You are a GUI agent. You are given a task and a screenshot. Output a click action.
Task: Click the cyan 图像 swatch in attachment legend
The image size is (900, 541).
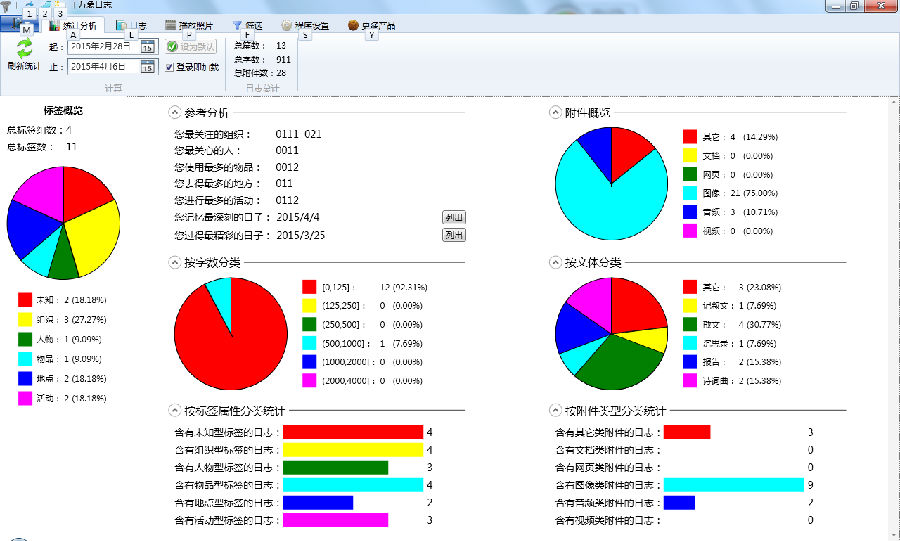(x=689, y=192)
